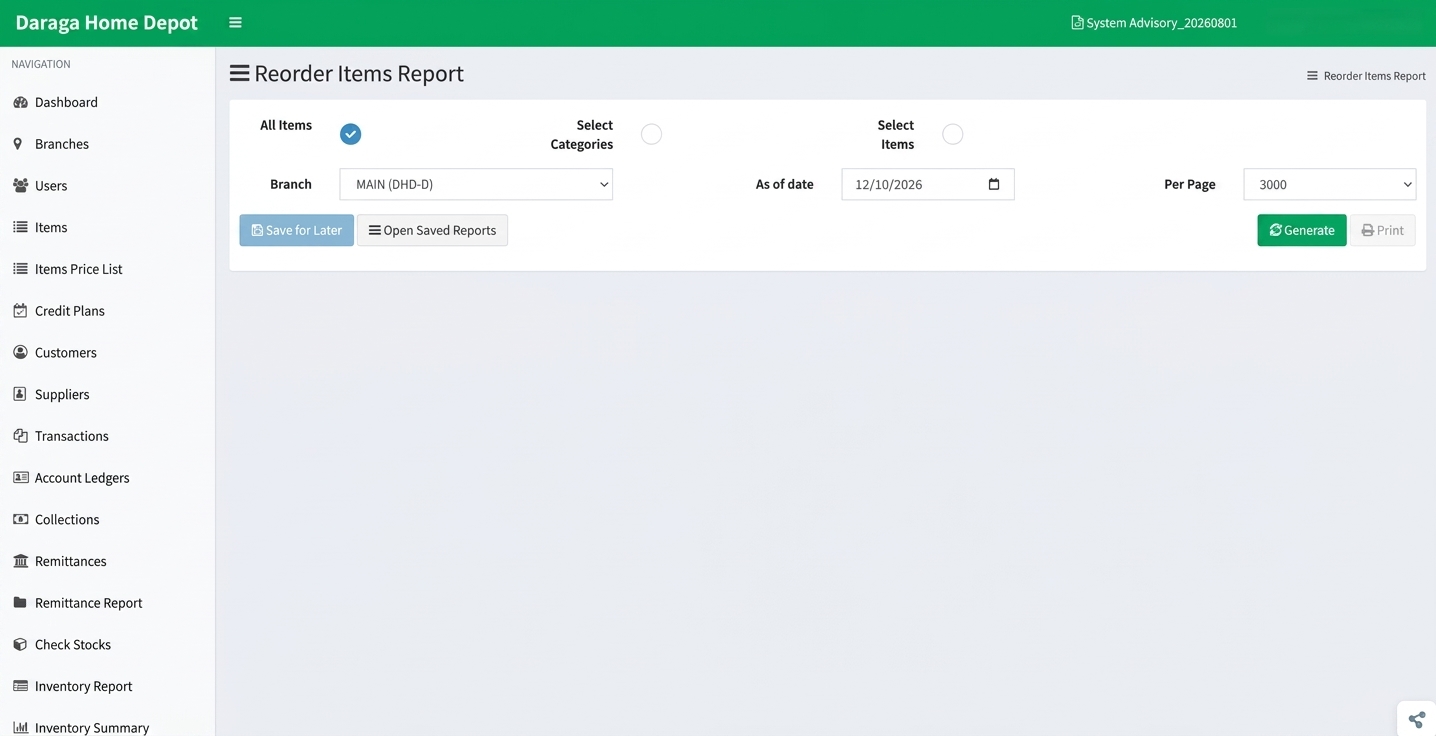The width and height of the screenshot is (1436, 736).
Task: Click the Account Ledgers card icon
Action: coord(20,478)
